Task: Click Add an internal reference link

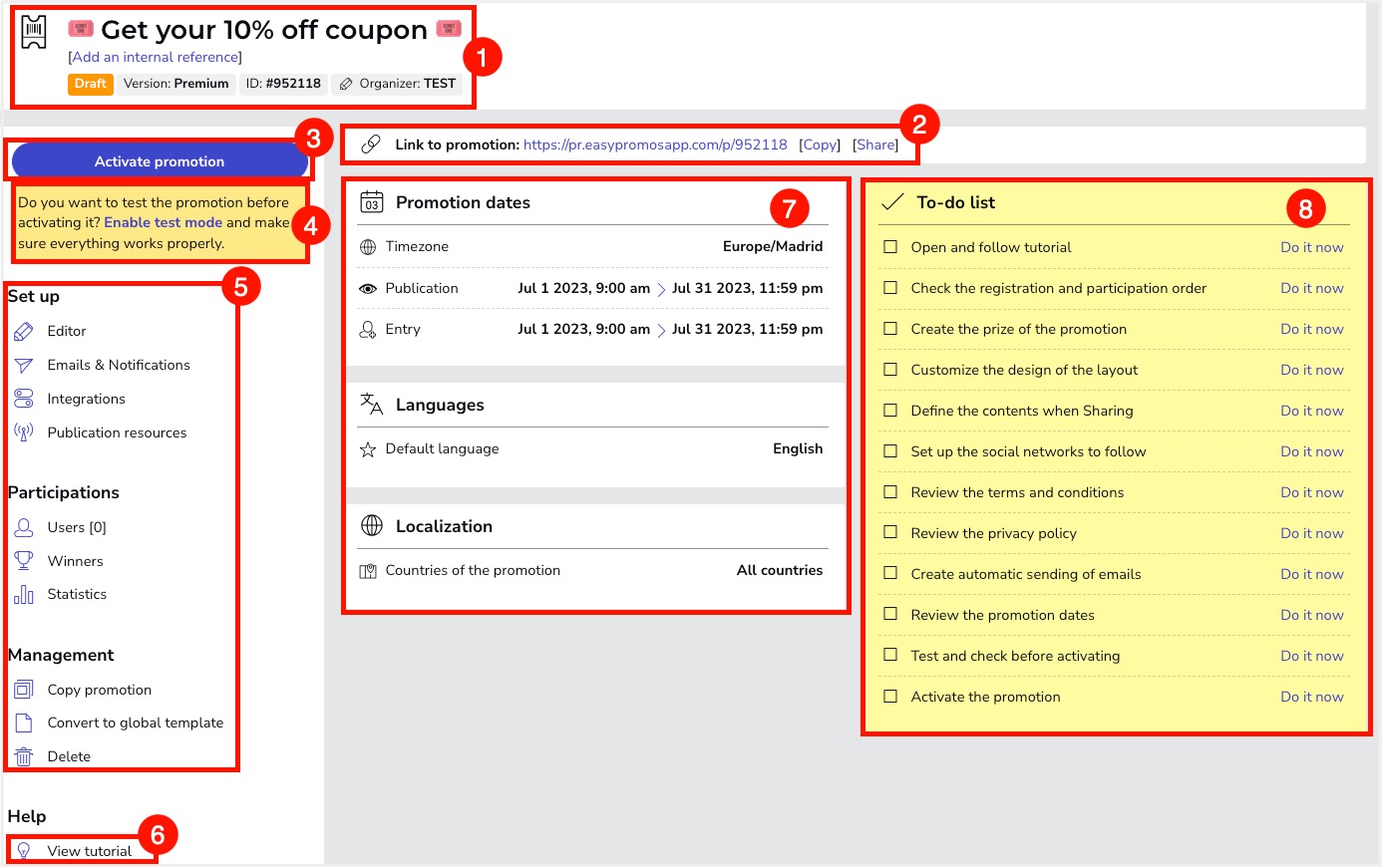Action: (156, 58)
